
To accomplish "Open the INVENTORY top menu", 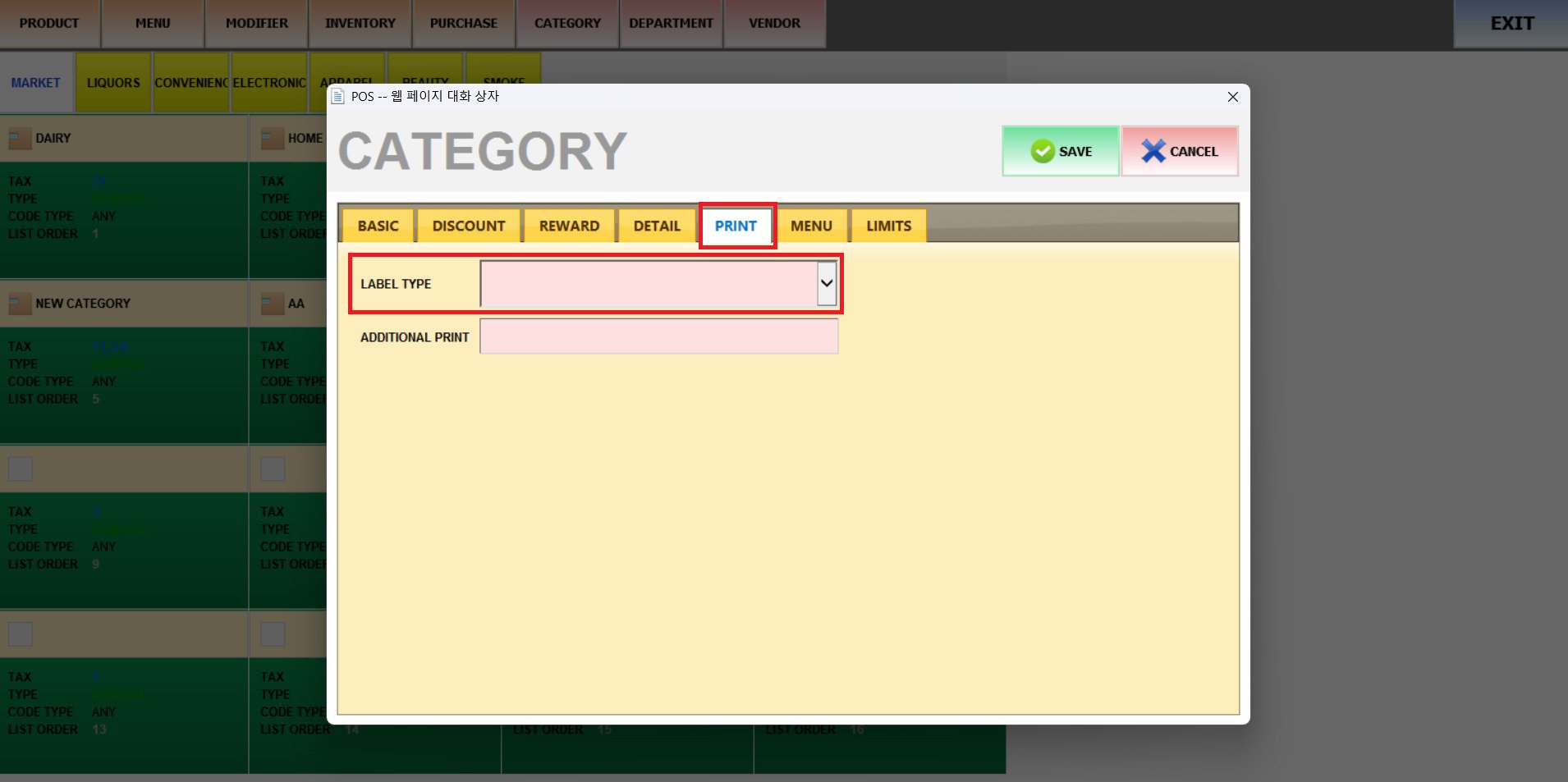I will click(x=360, y=23).
